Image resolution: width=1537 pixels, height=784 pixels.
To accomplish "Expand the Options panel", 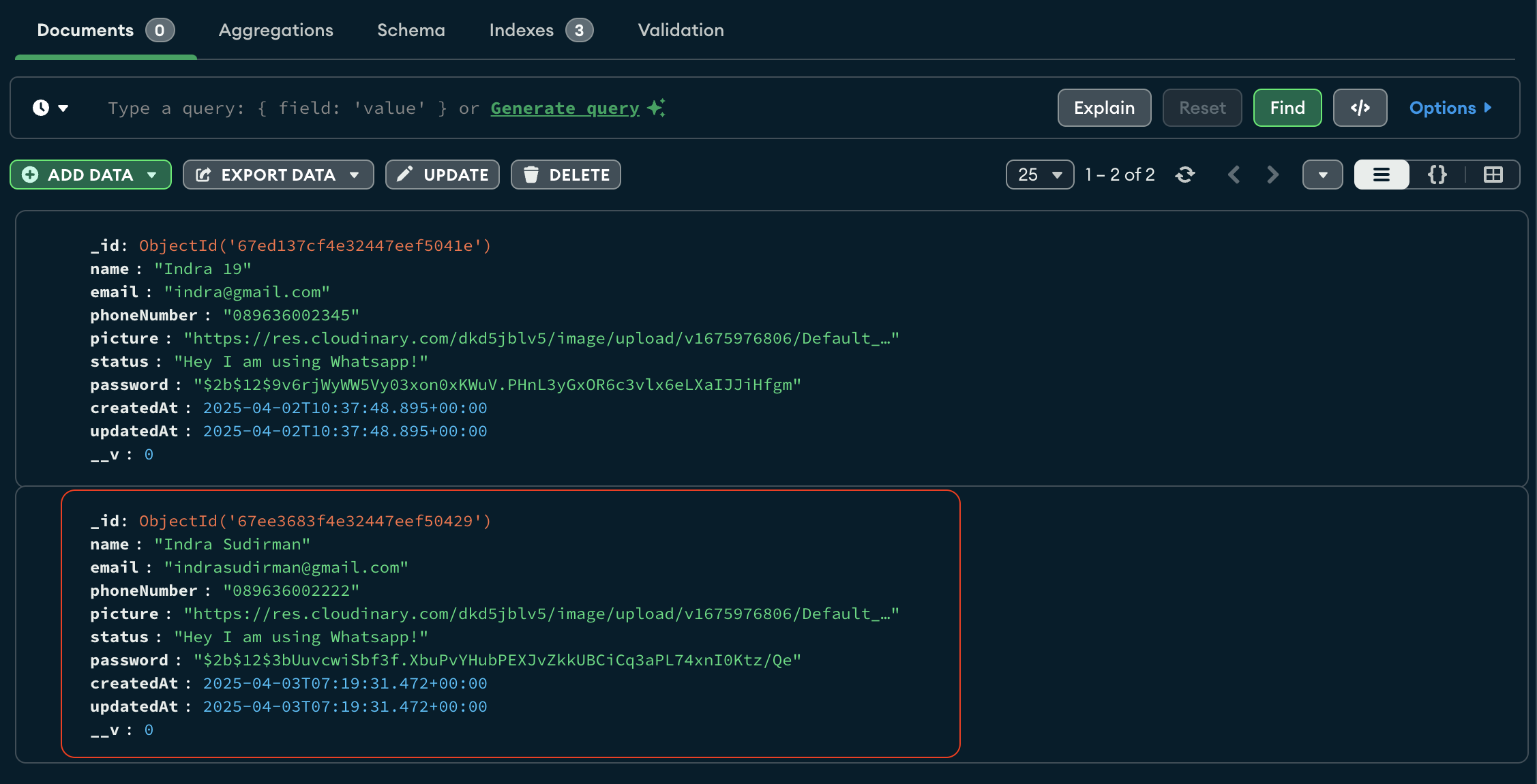I will point(1450,108).
